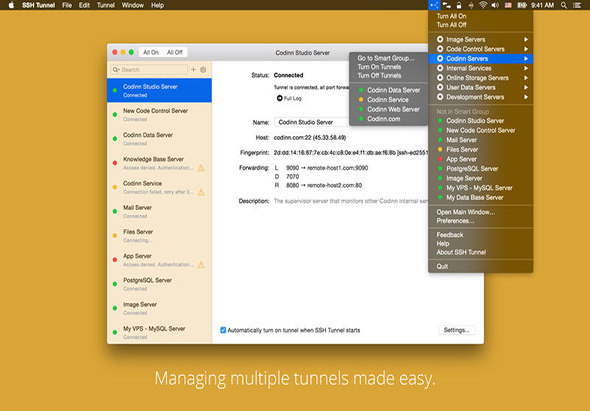The image size is (590, 411).
Task: Toggle App Server status dot in menu
Action: [440, 159]
